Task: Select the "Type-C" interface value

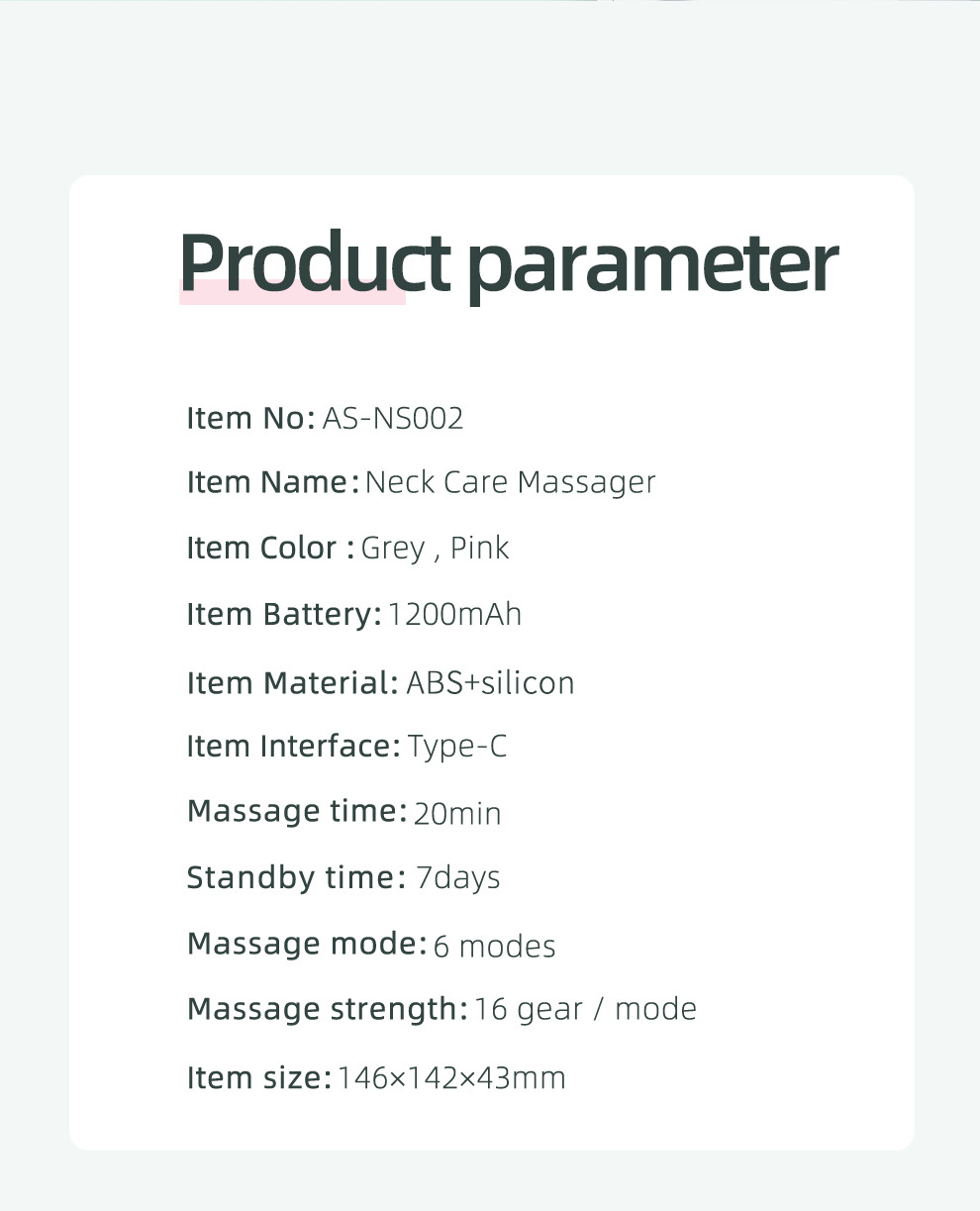Action: [x=457, y=747]
